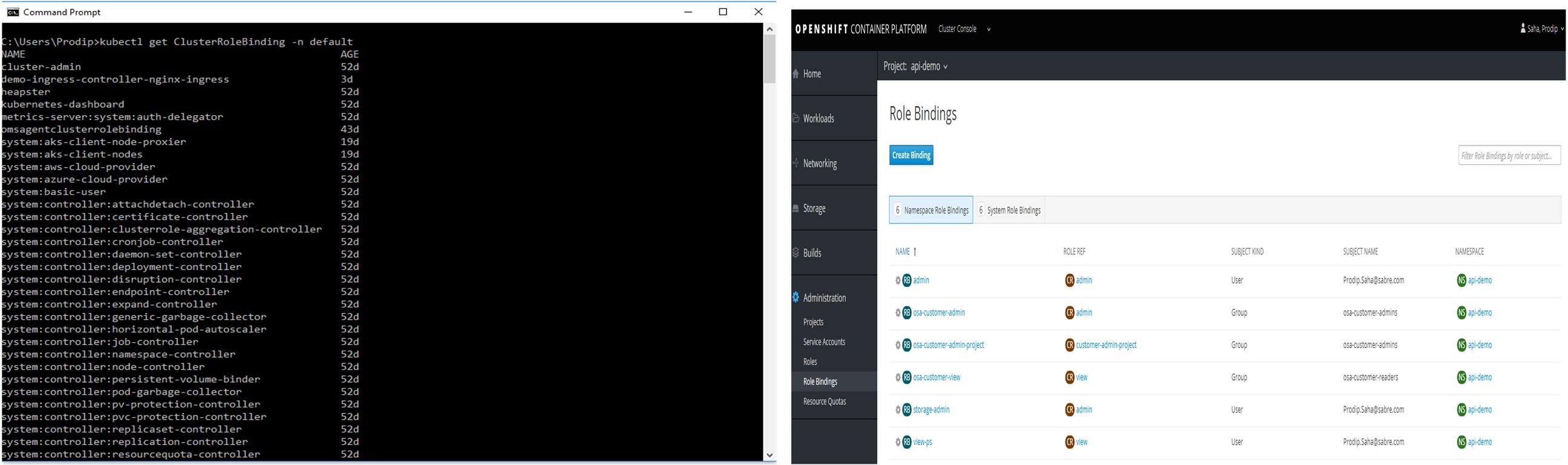Click RB badge of osa-customer-admin binding
The height and width of the screenshot is (465, 1568).
[x=907, y=312]
